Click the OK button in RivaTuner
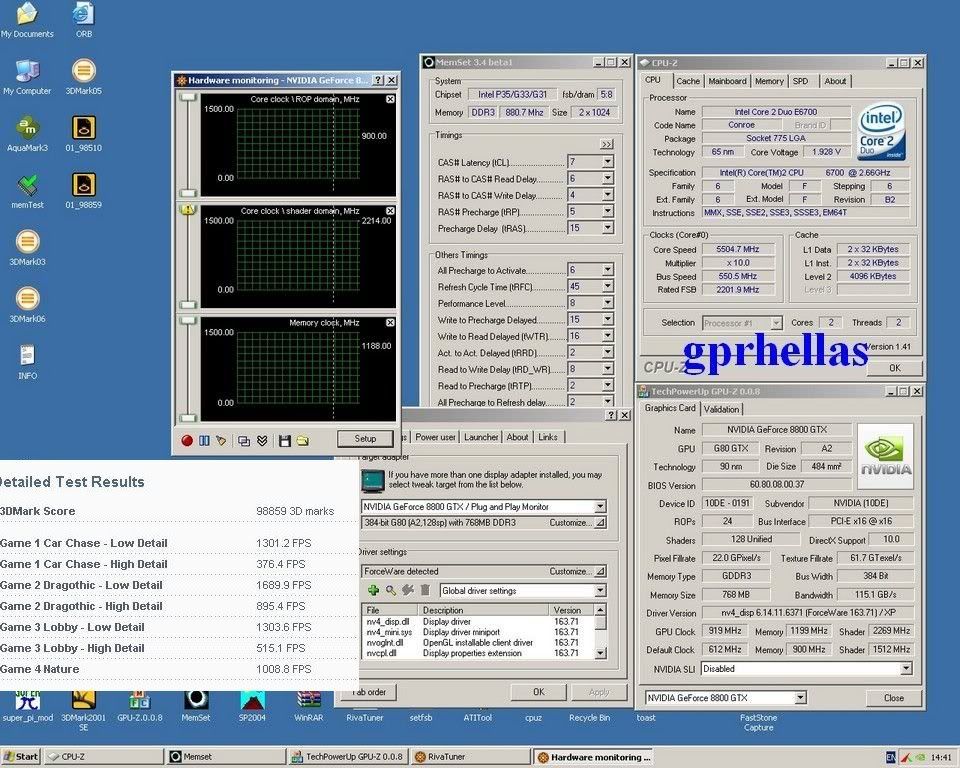The image size is (960, 768). pos(538,692)
